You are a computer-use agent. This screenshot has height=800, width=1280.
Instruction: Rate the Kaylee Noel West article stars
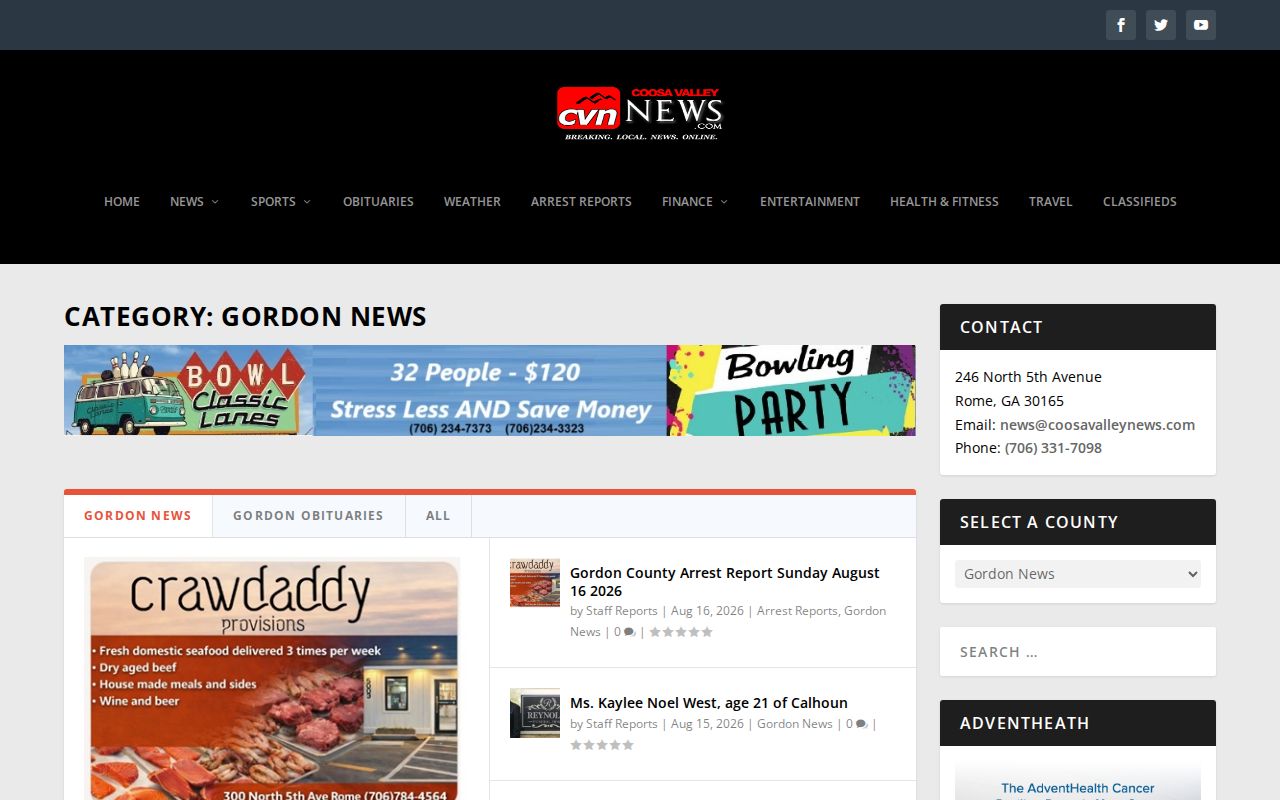(x=602, y=745)
